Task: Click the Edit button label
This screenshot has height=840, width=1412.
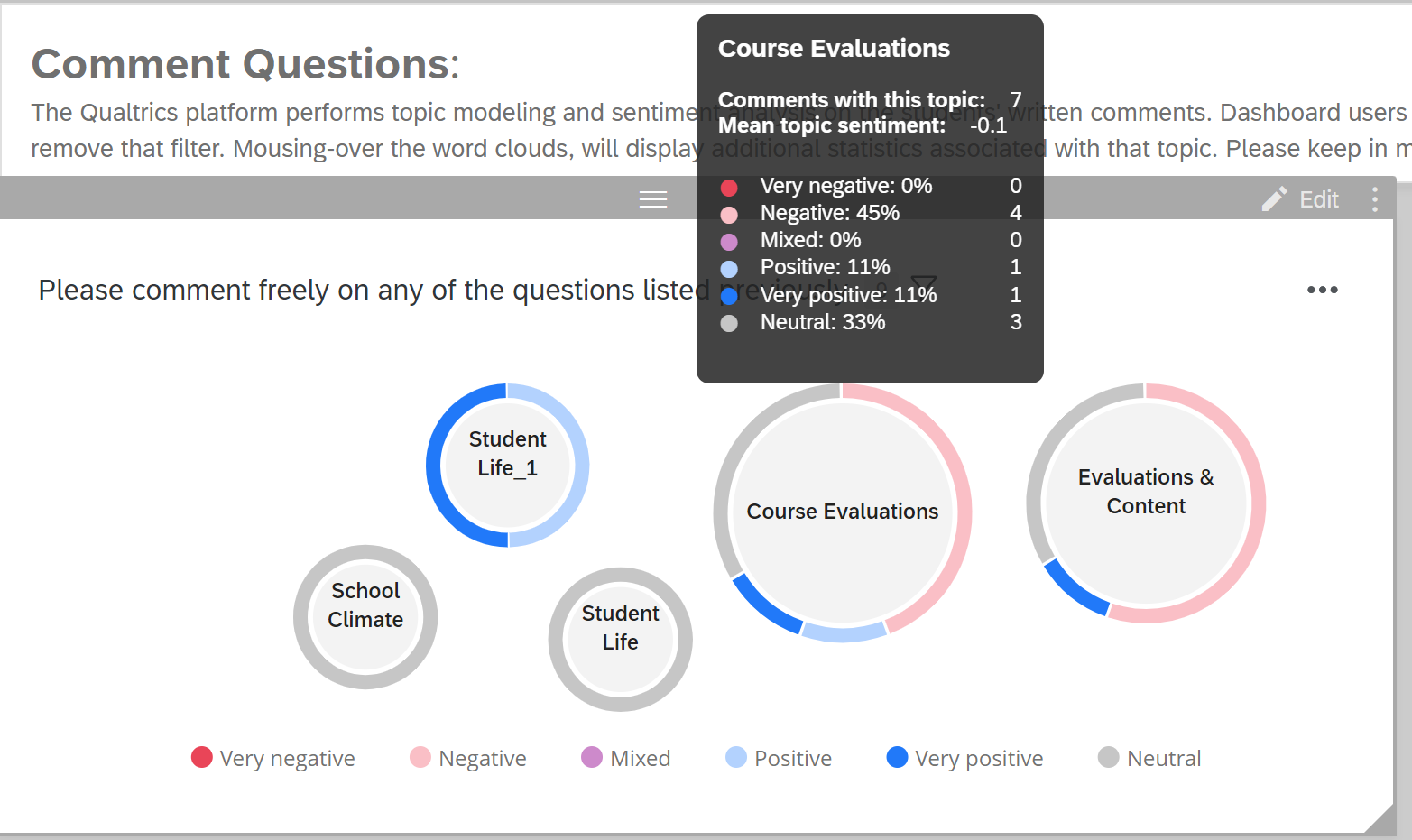Action: point(1318,199)
